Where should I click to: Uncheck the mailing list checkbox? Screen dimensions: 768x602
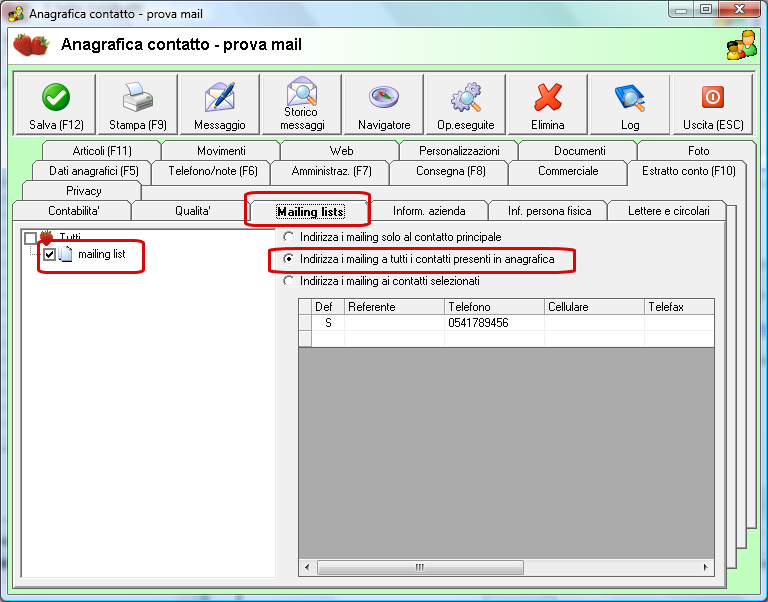[49, 254]
